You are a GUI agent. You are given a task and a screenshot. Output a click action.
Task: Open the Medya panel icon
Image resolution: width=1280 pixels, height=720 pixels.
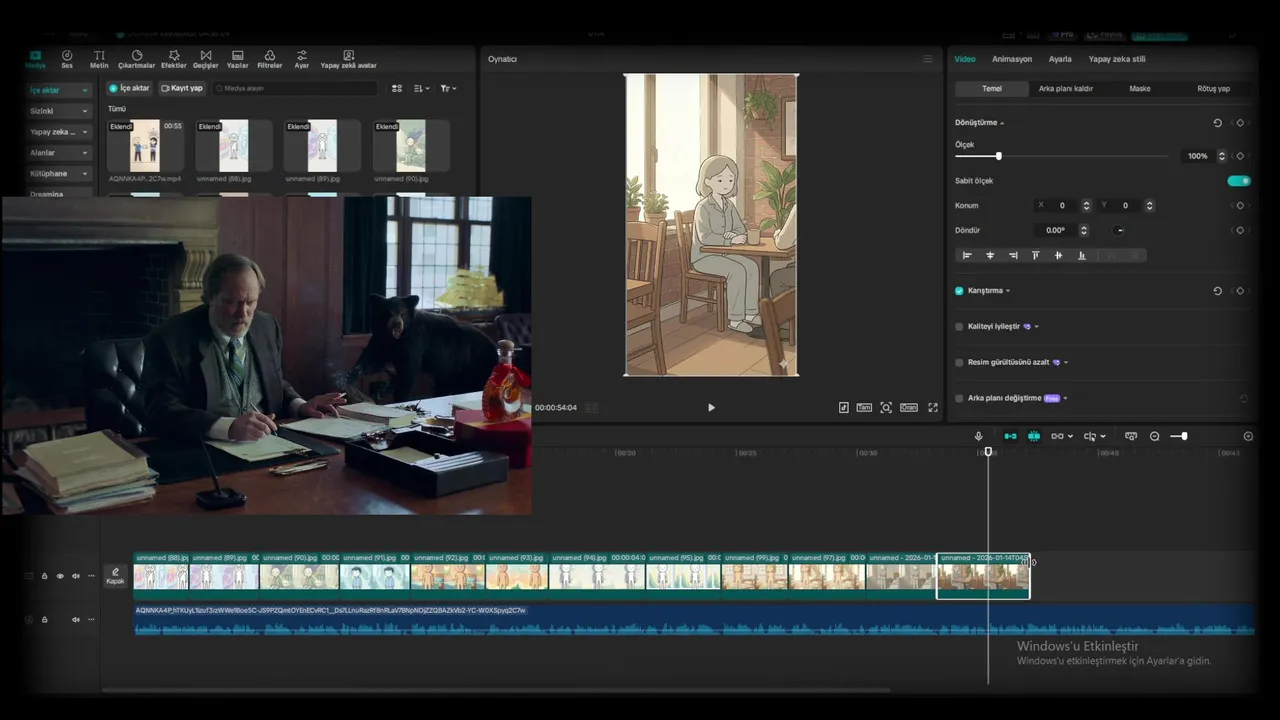point(35,59)
